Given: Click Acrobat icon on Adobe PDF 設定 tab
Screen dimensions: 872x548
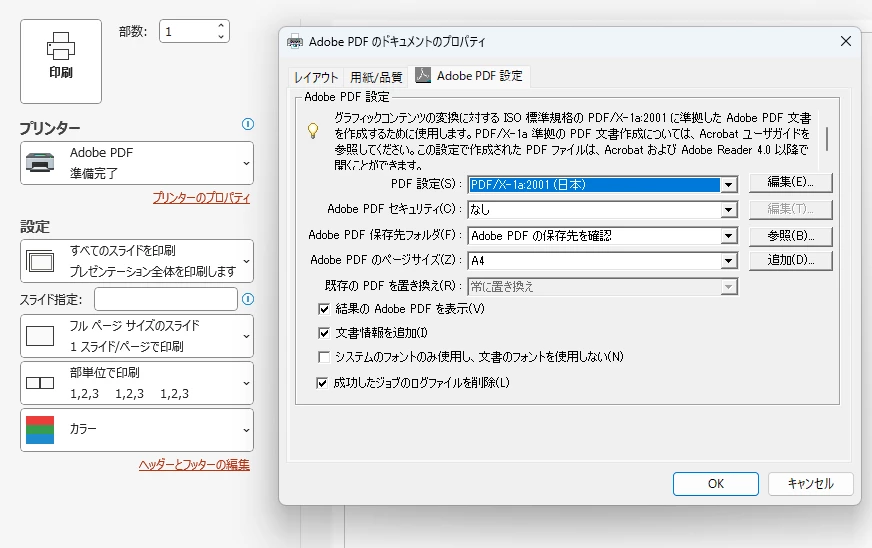Looking at the screenshot, I should pos(423,75).
